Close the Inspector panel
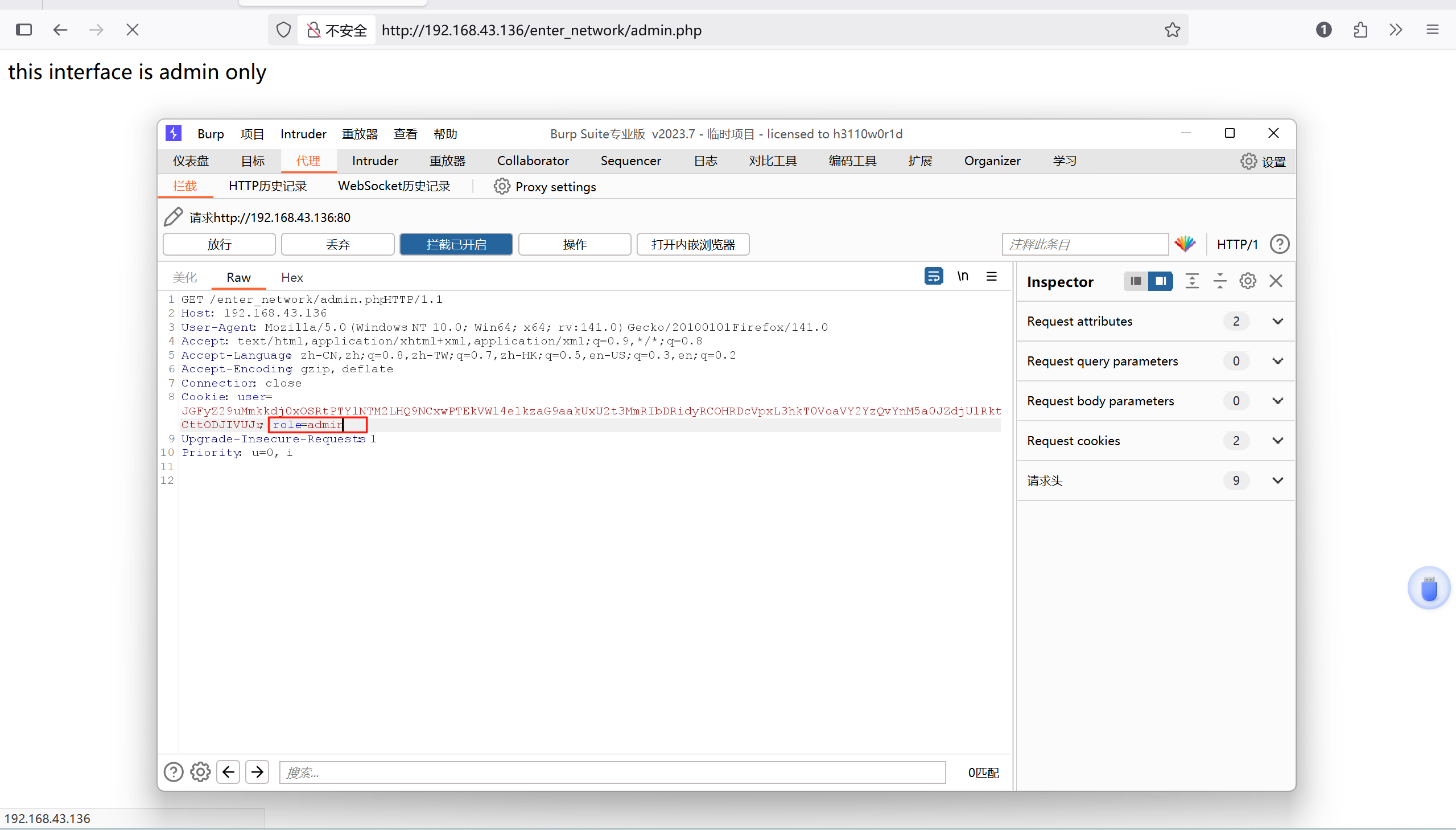The width and height of the screenshot is (1456, 830). pyautogui.click(x=1276, y=281)
